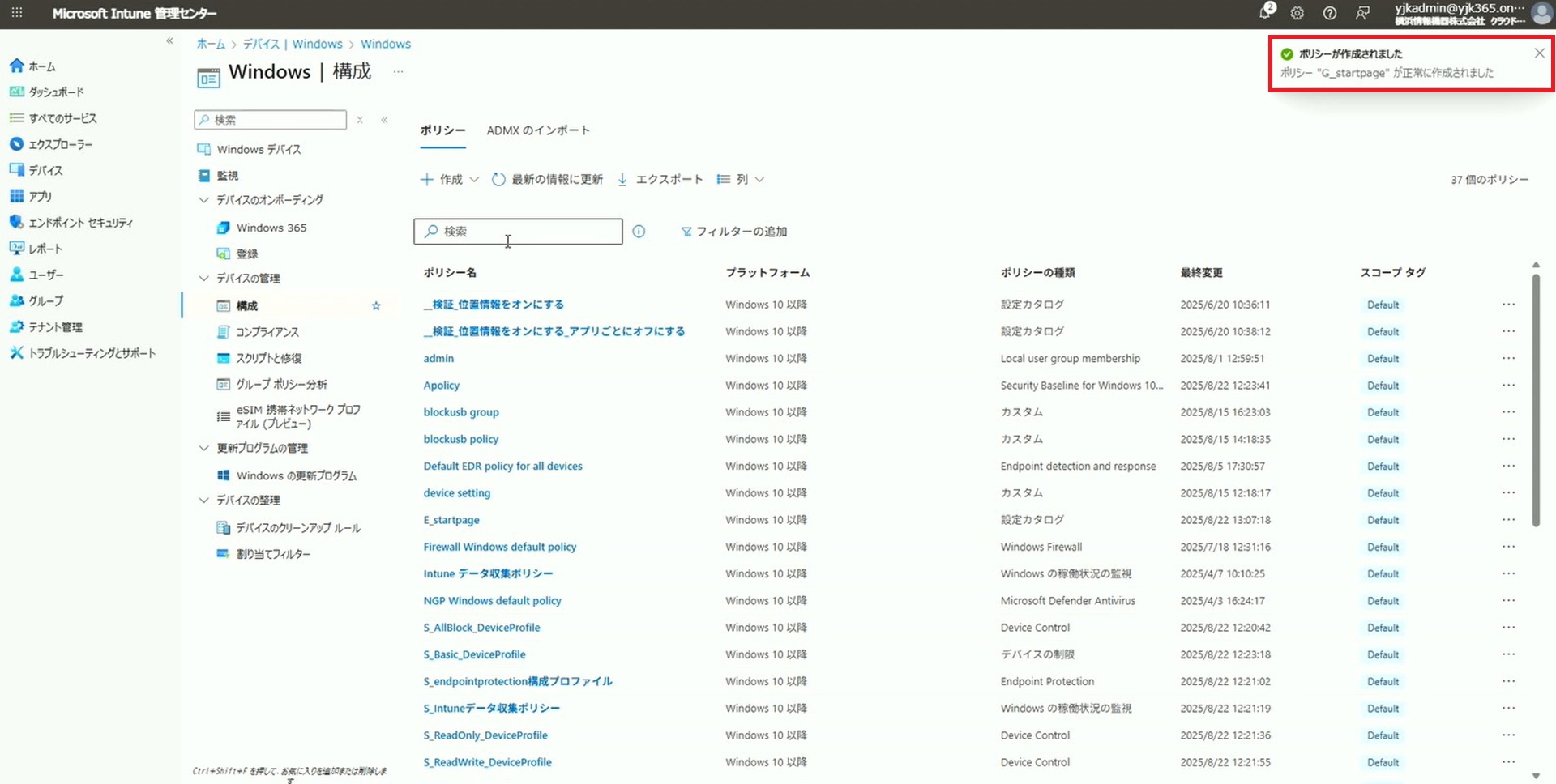
Task: Open the notifications bell icon
Action: (1265, 13)
